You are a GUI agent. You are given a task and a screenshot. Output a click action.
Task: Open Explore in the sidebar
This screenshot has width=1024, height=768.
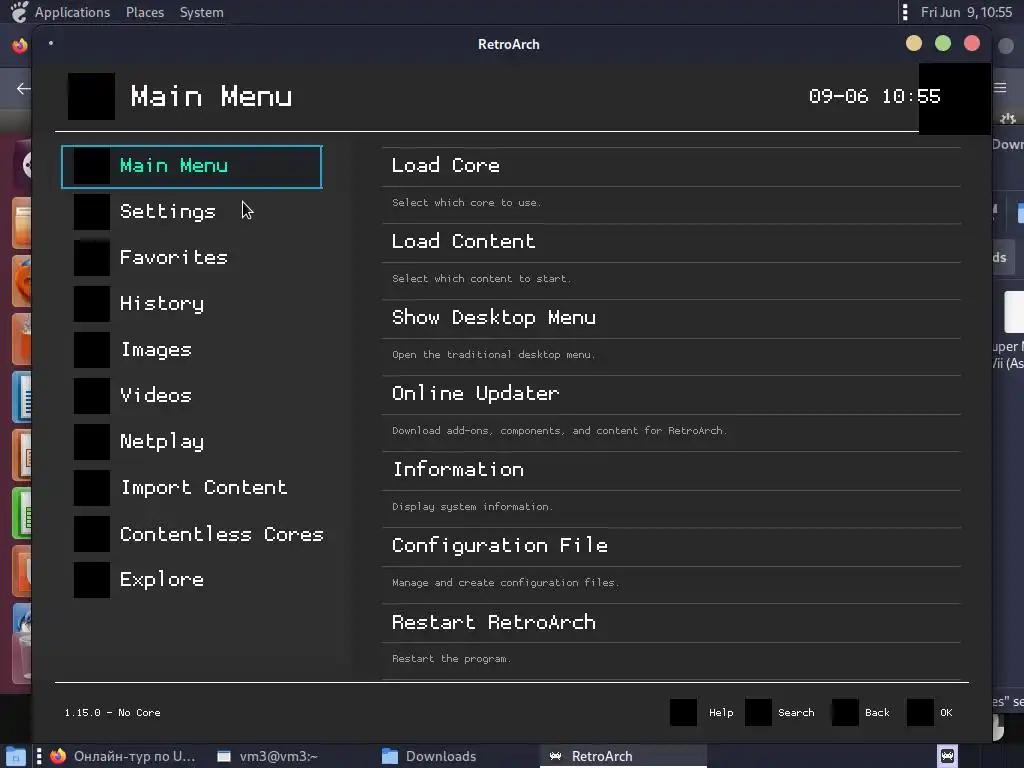[161, 580]
